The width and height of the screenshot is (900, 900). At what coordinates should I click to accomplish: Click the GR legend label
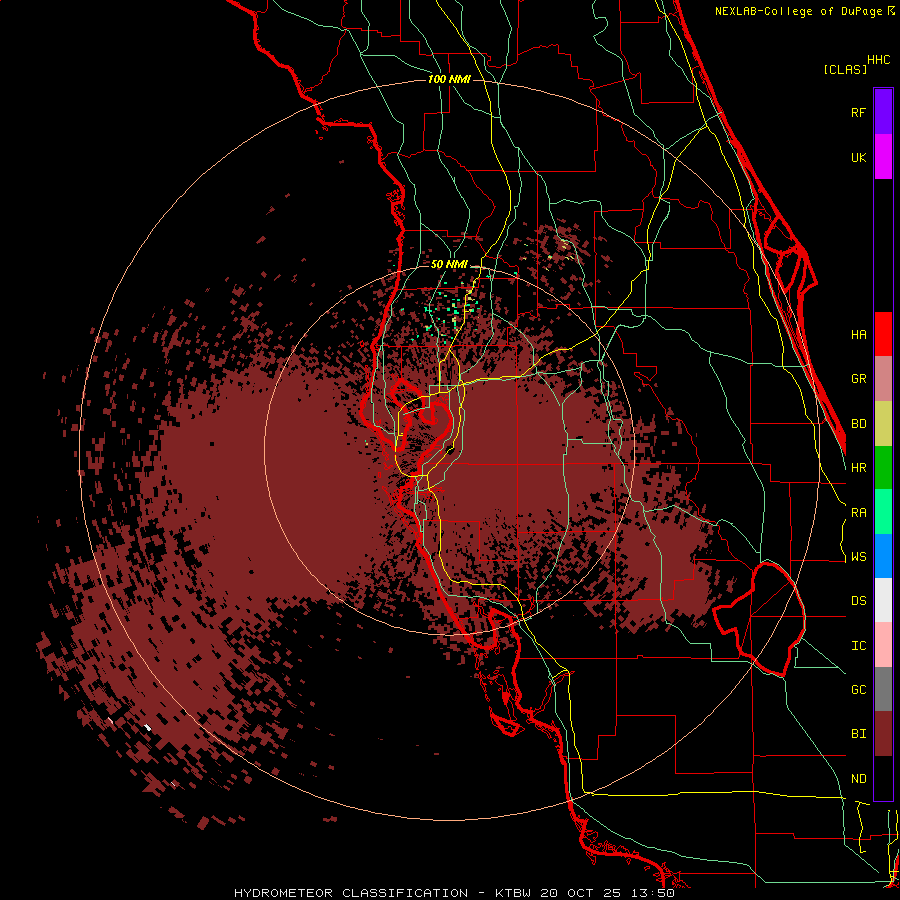click(x=858, y=379)
